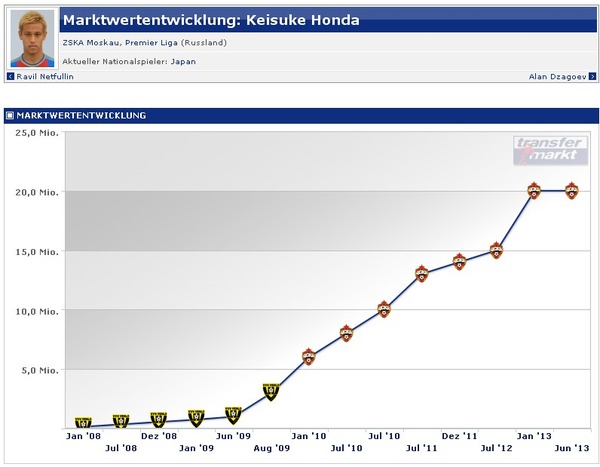Viewport: 600px width, 467px height.
Task: Click the Jul '12 axis label
Action: coord(496,448)
